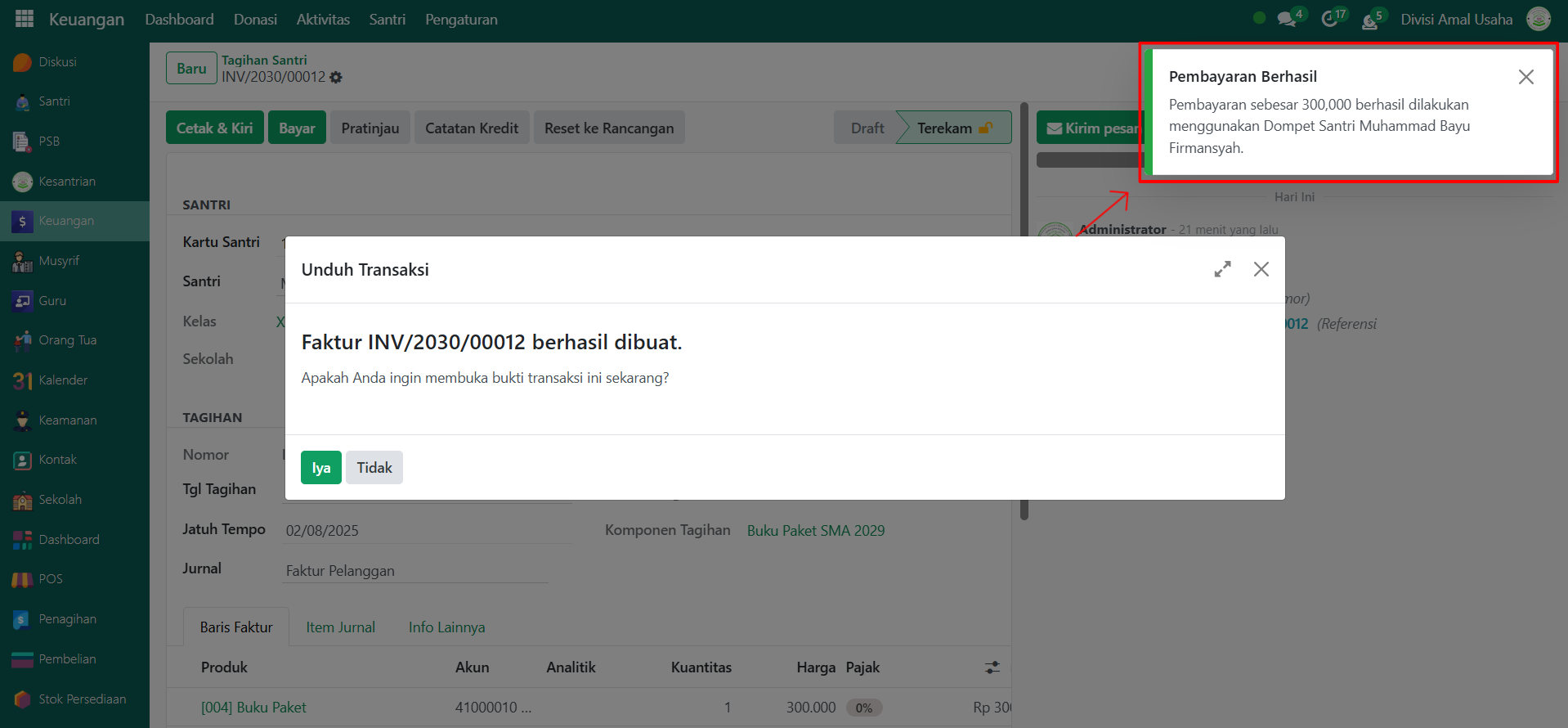The height and width of the screenshot is (728, 1568).
Task: Open the Donasi menu
Action: tap(255, 20)
